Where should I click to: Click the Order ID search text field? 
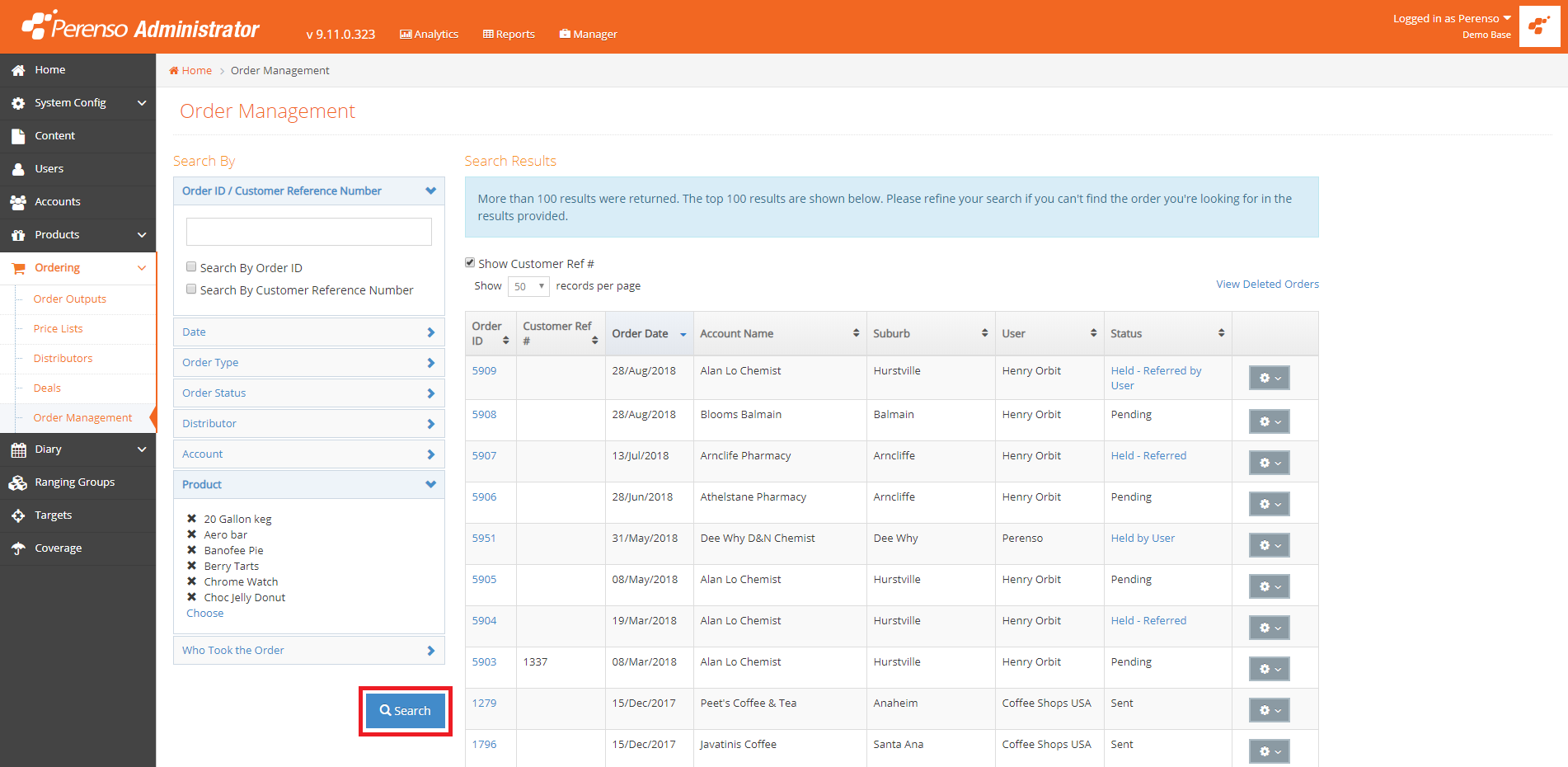pos(309,232)
